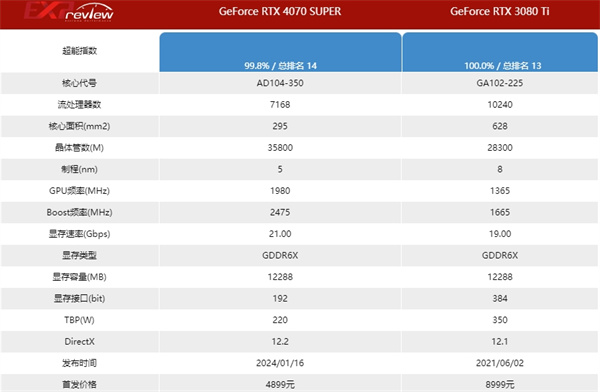Click the 2024/01/16 release date cell
Viewport: 600px width, 392px height.
280,363
